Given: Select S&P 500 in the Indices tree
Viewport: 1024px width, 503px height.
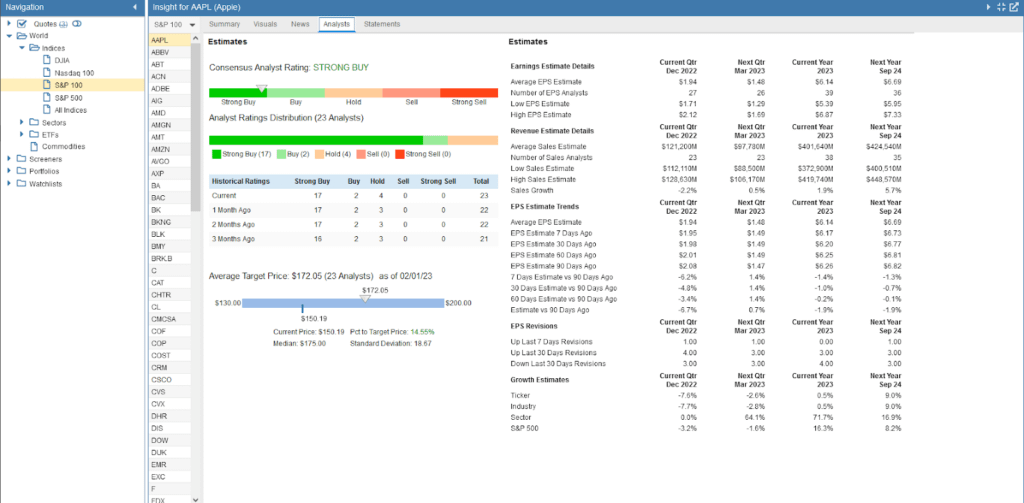Looking at the screenshot, I should pyautogui.click(x=69, y=97).
